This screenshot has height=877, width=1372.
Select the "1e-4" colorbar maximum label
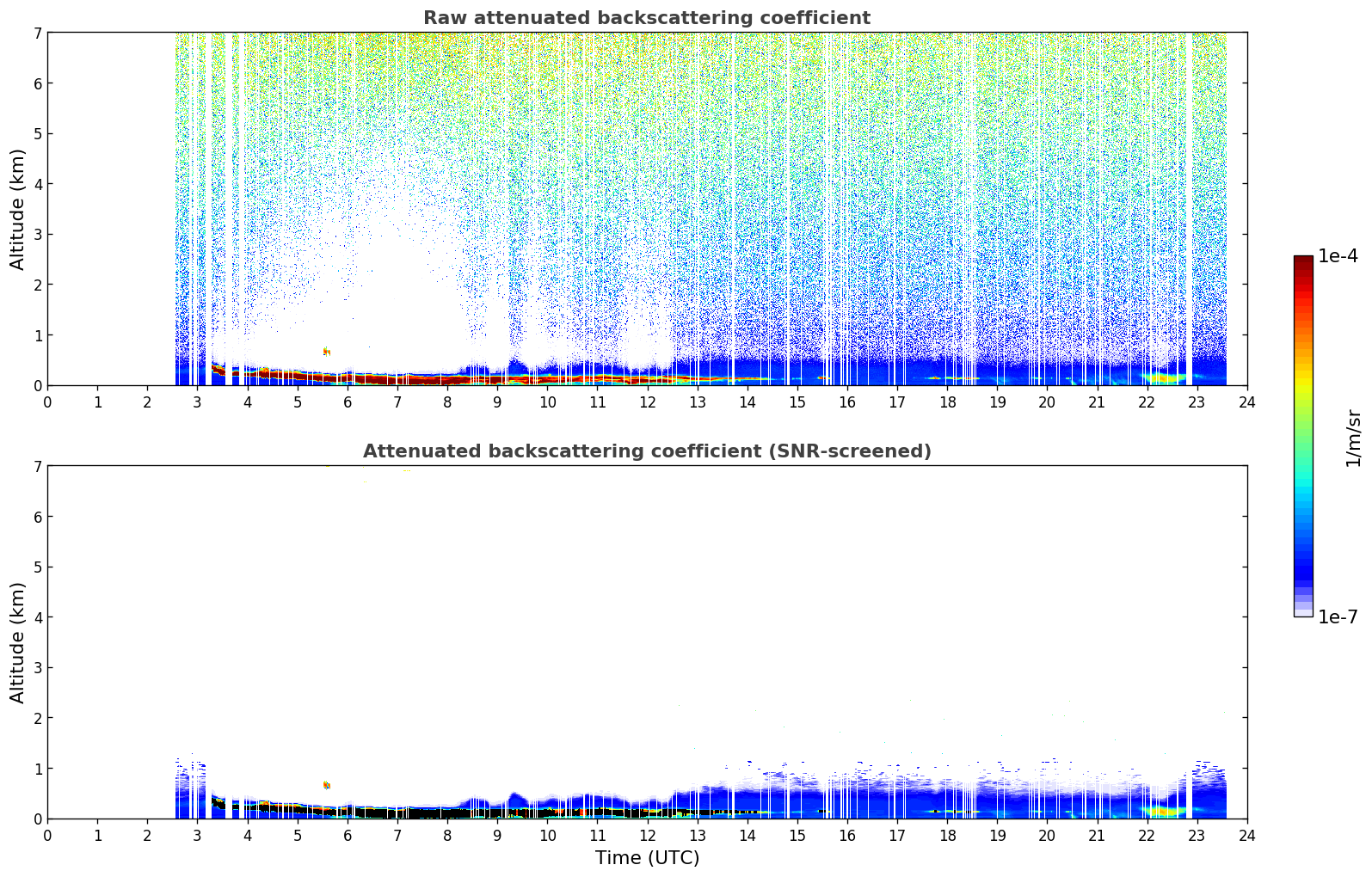tap(1338, 256)
